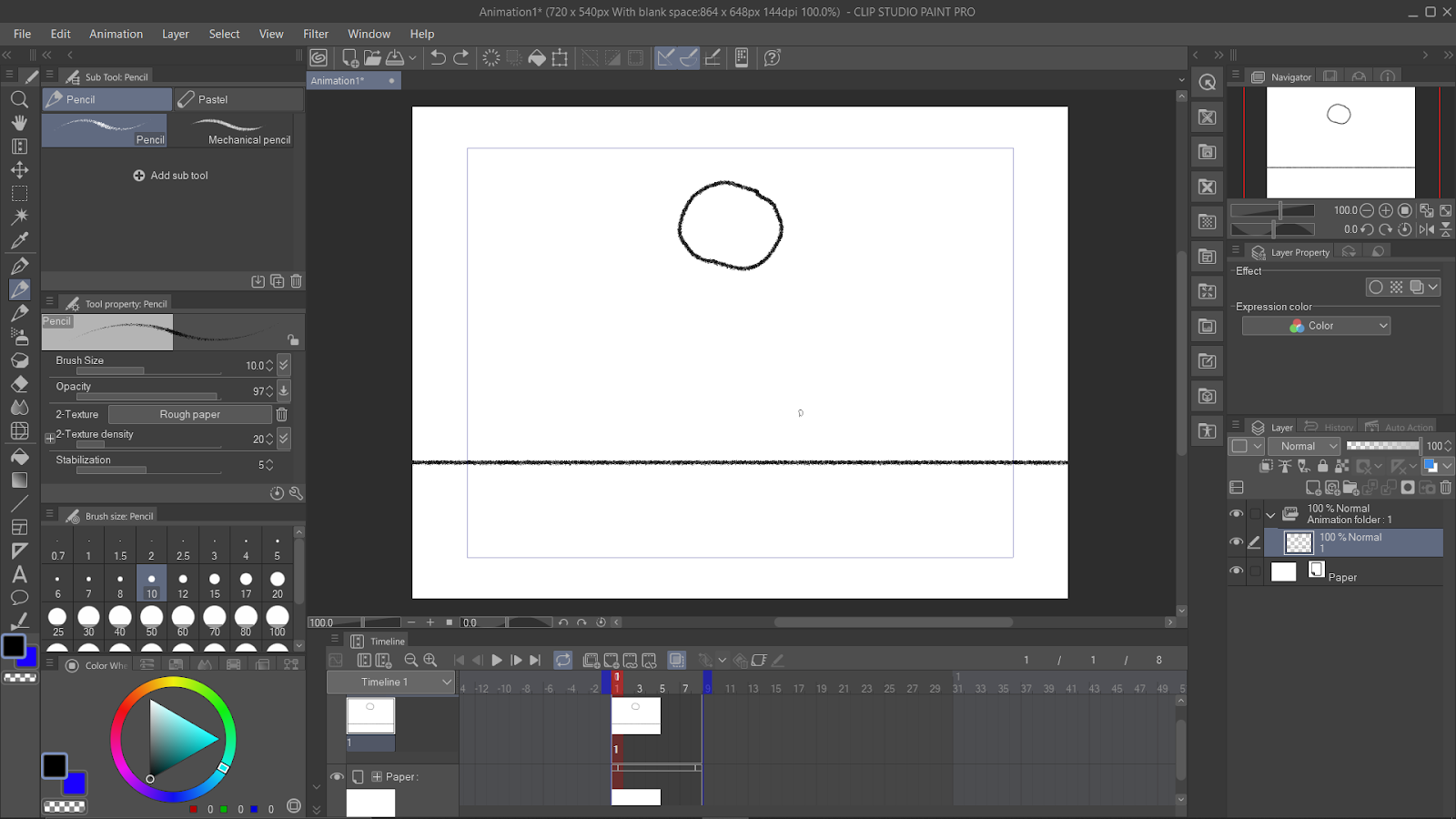Toggle onion skin in timeline
Image resolution: width=1456 pixels, height=819 pixels.
tap(676, 660)
